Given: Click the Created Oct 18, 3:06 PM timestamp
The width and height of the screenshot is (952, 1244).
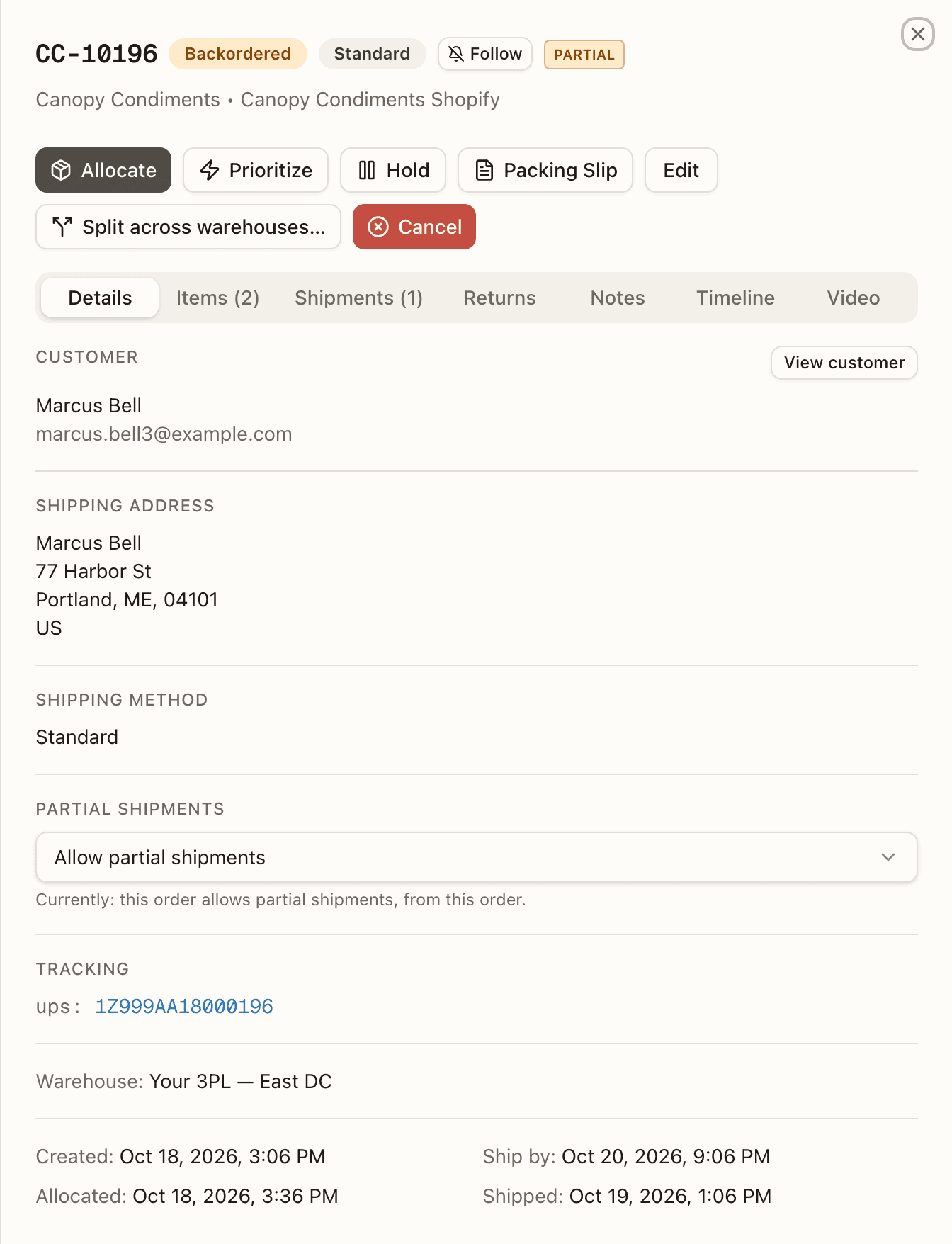Looking at the screenshot, I should click(x=222, y=1156).
